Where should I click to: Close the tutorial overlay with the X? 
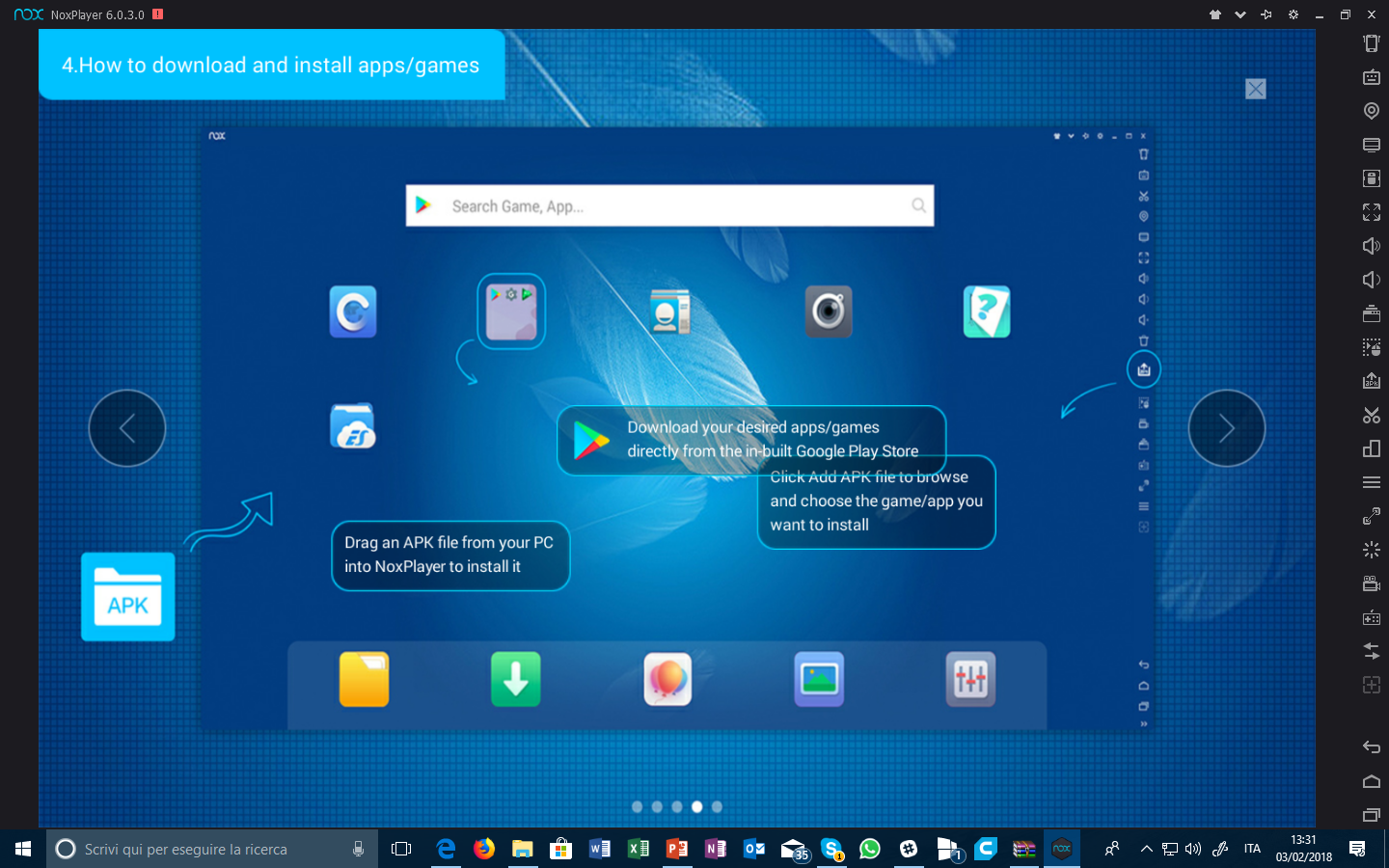1255,89
